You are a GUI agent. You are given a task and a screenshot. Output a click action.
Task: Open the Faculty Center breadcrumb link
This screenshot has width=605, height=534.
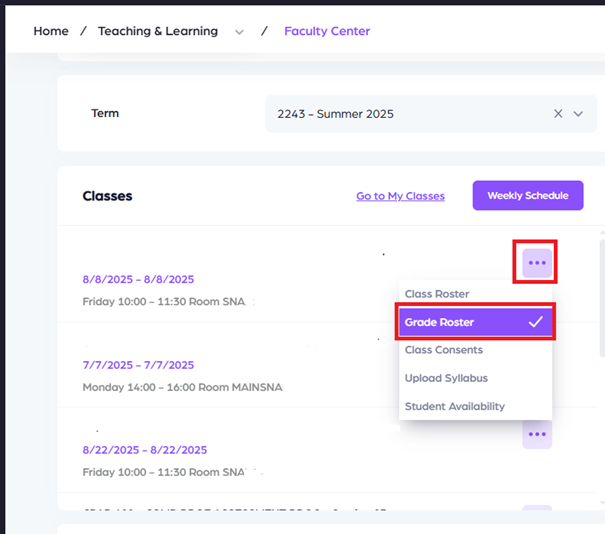(x=327, y=31)
